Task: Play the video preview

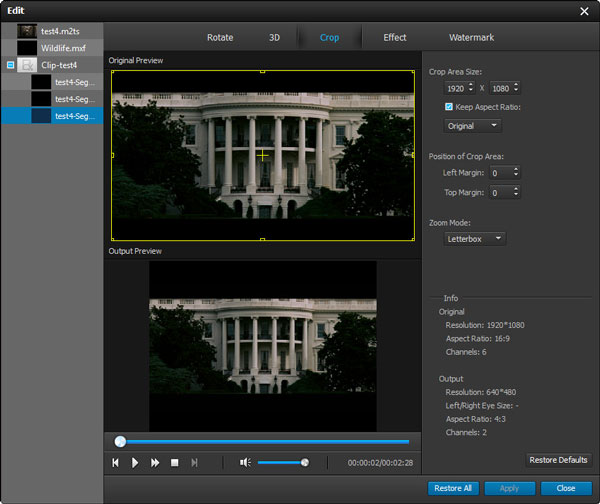Action: click(135, 463)
